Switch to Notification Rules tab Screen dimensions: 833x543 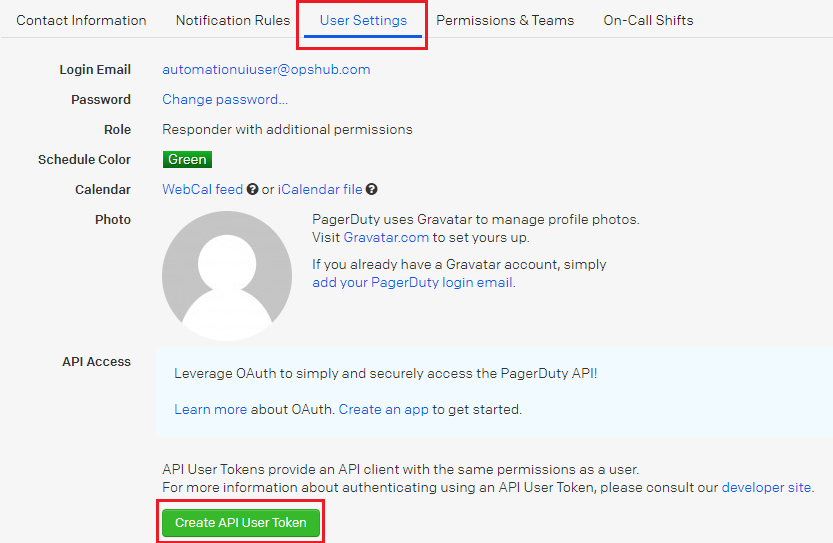point(233,20)
